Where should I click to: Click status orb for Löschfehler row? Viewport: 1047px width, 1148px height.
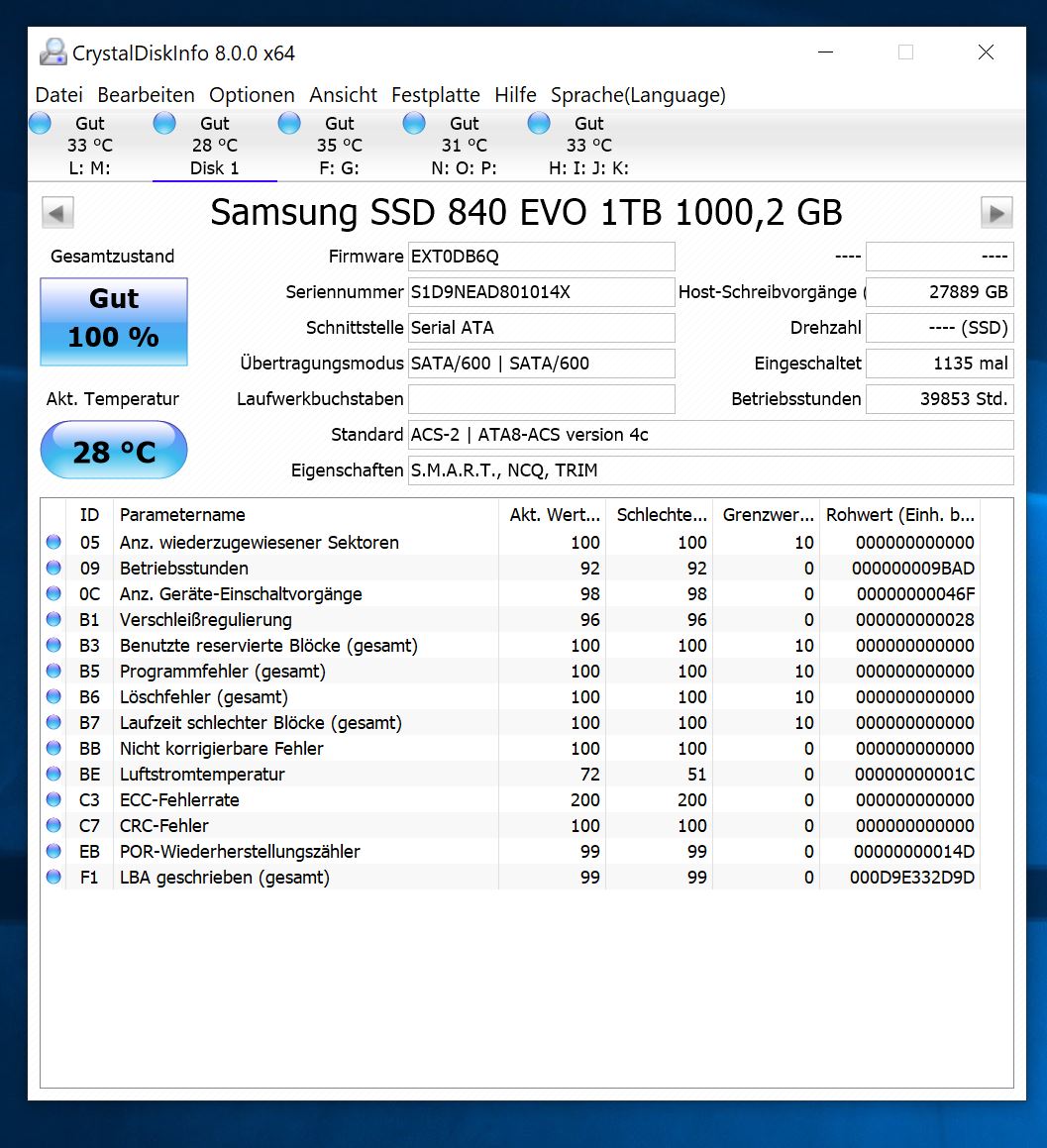click(53, 696)
